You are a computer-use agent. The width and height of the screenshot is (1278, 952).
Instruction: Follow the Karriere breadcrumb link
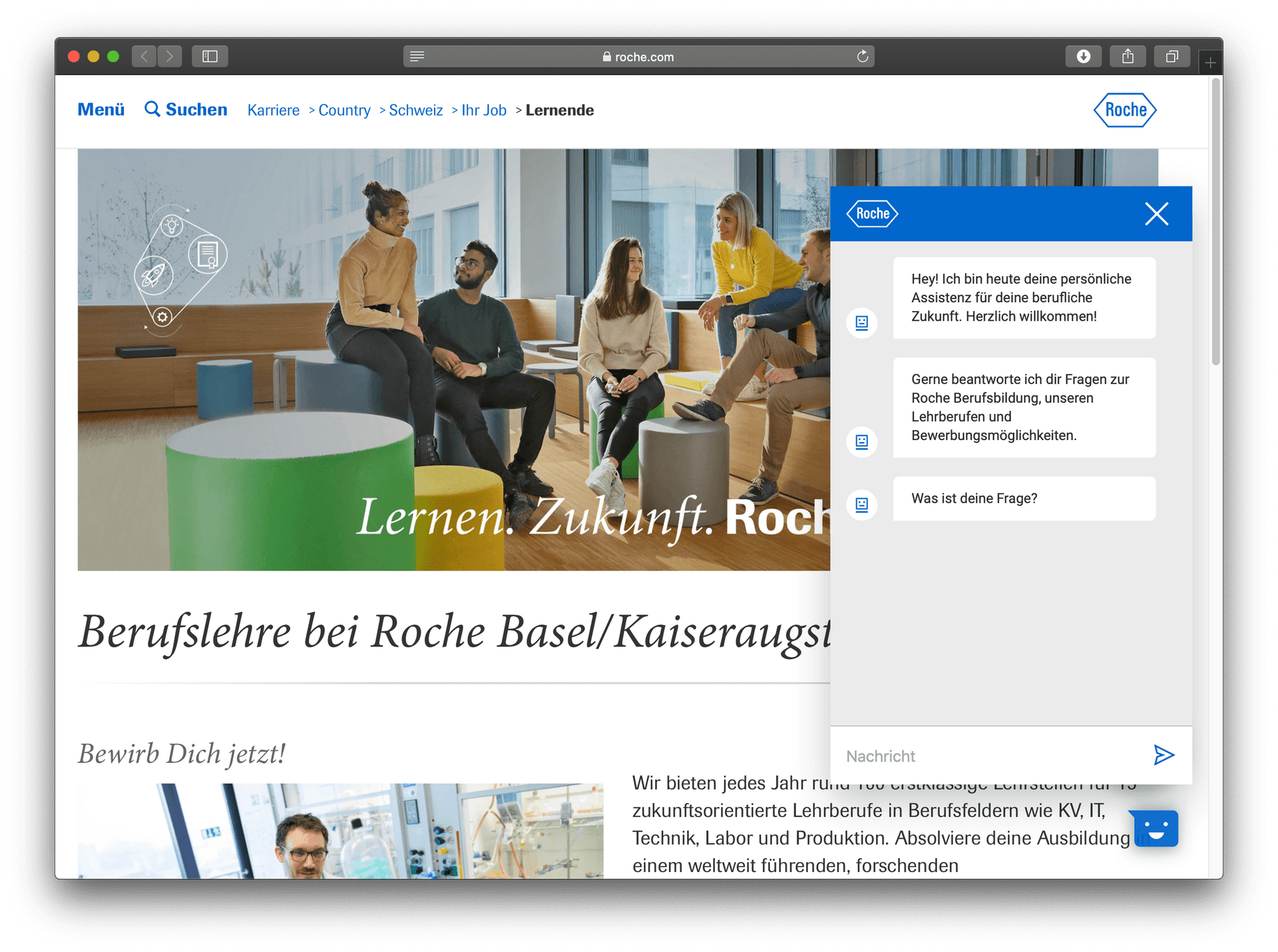point(273,110)
